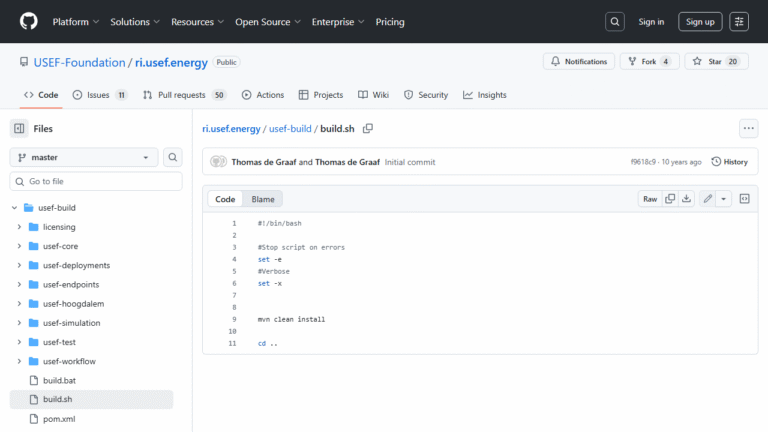Expand the usef-core folder
This screenshot has width=768, height=432.
19,246
